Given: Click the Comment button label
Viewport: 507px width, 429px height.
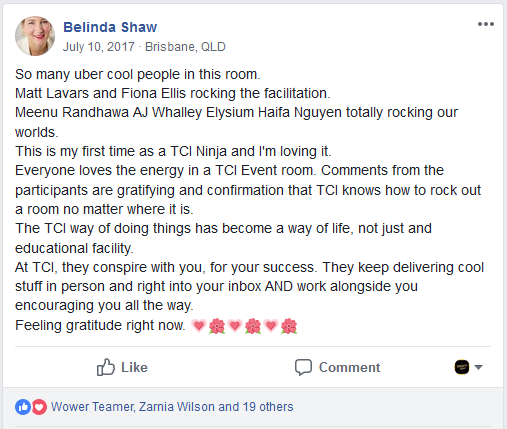Looking at the screenshot, I should pos(349,367).
